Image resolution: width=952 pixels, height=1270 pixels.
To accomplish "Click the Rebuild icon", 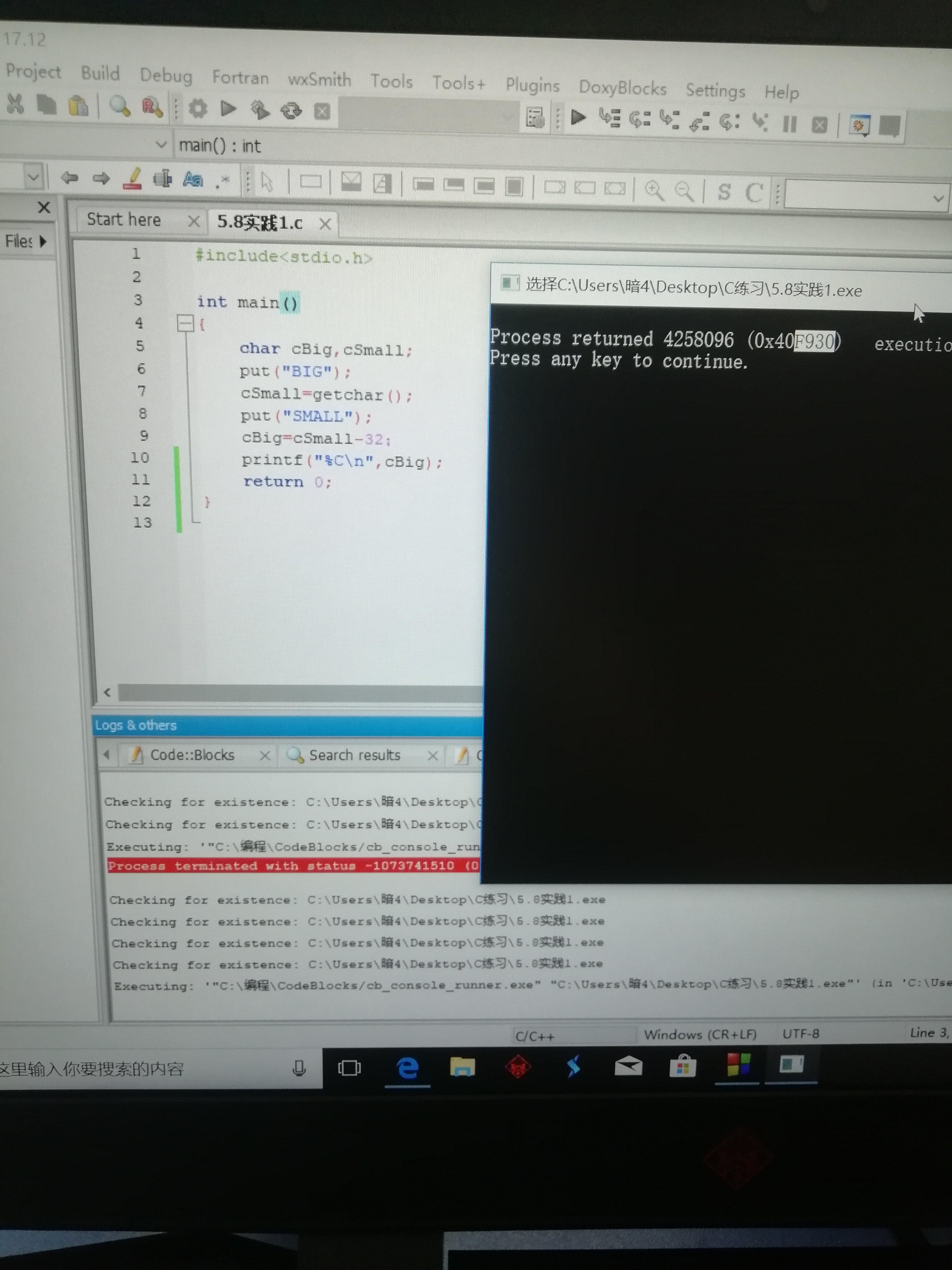I will pyautogui.click(x=291, y=110).
